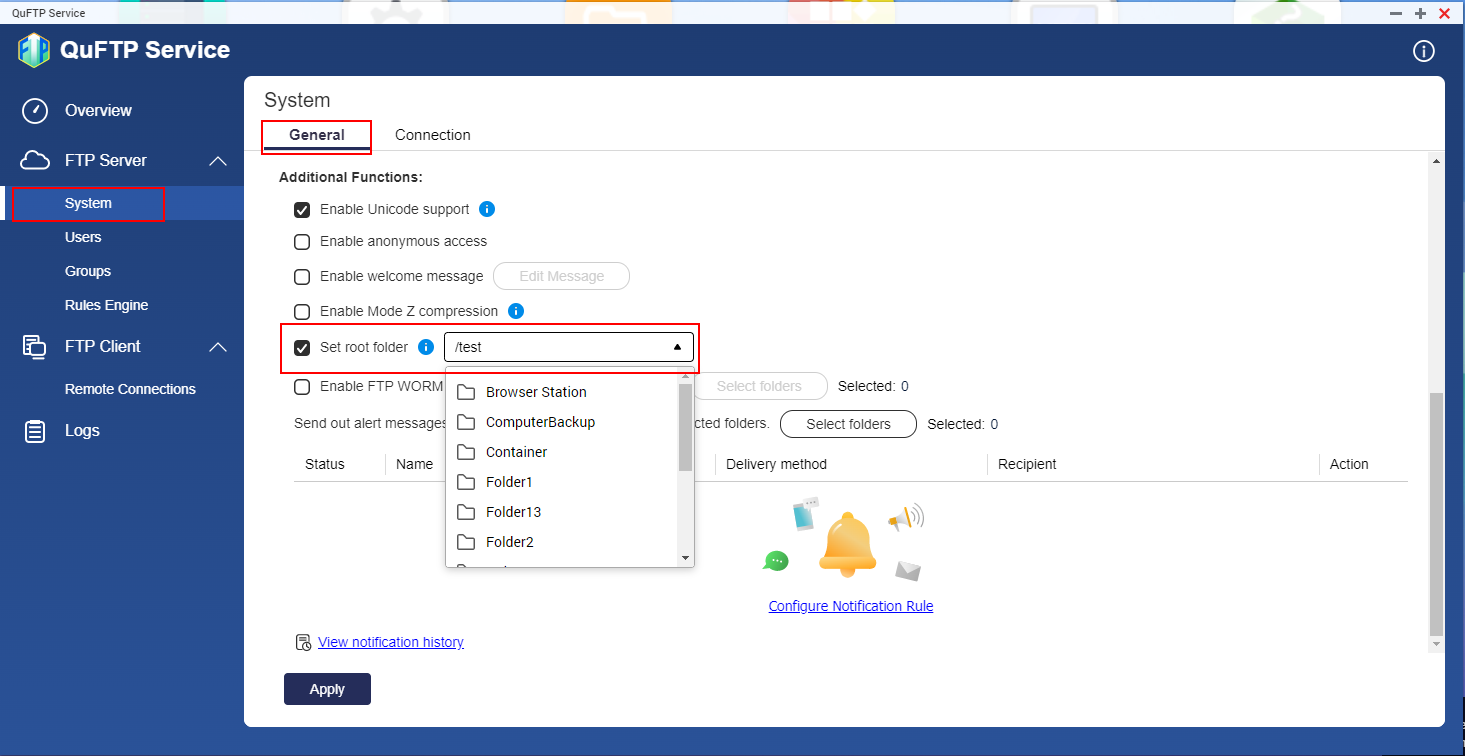
Task: Show info tip for Unicode support
Action: (487, 209)
